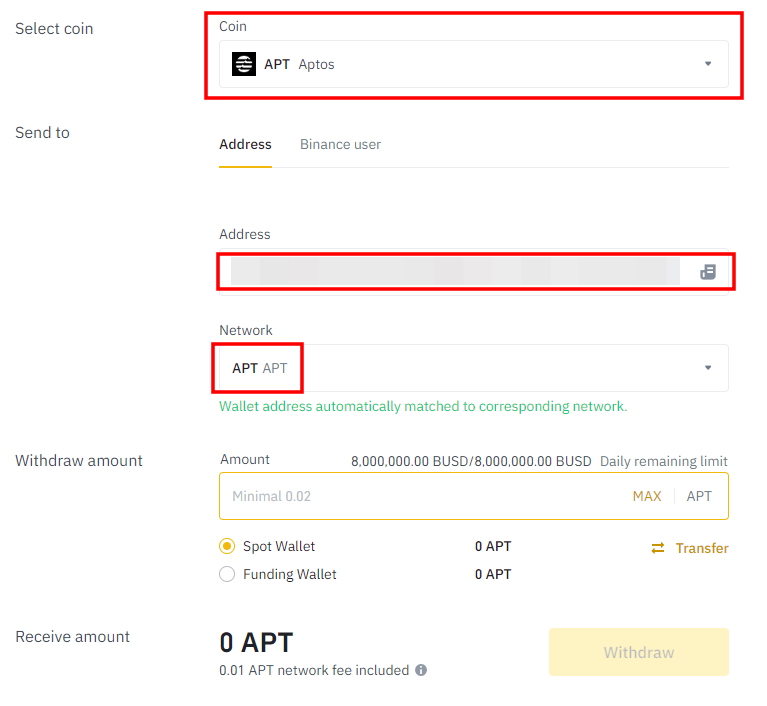The width and height of the screenshot is (767, 706).
Task: Open the APT Aptos coin selector
Action: 474,64
